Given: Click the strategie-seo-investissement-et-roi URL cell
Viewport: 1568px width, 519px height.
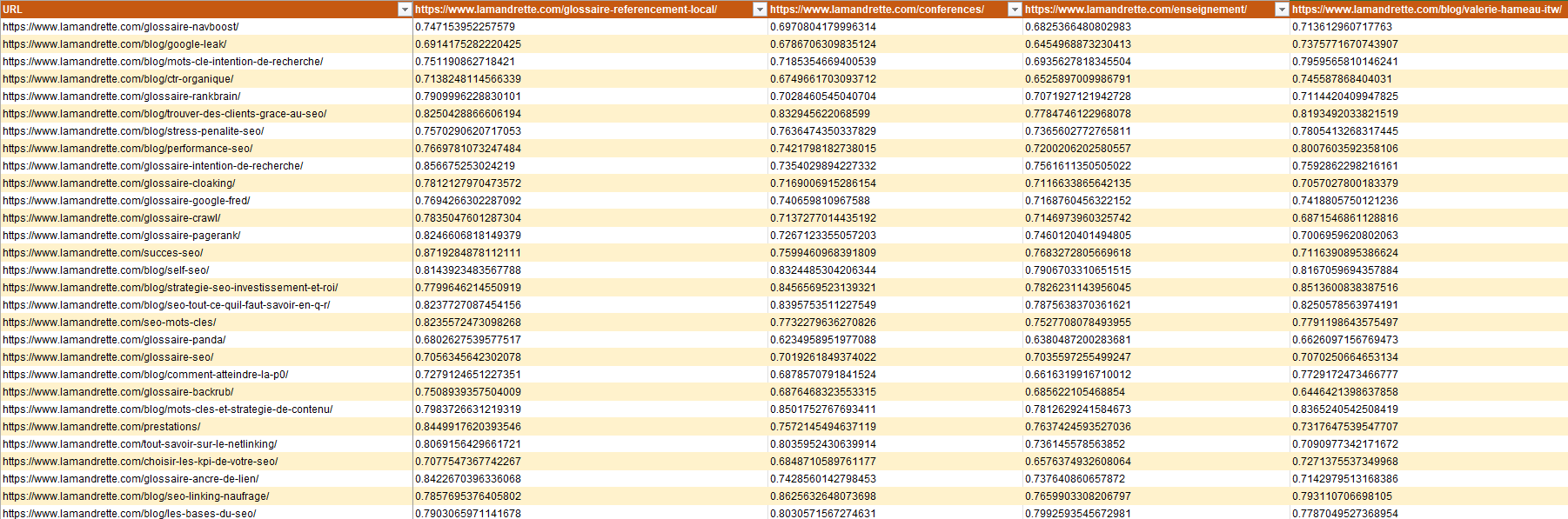Looking at the screenshot, I should coord(206,288).
